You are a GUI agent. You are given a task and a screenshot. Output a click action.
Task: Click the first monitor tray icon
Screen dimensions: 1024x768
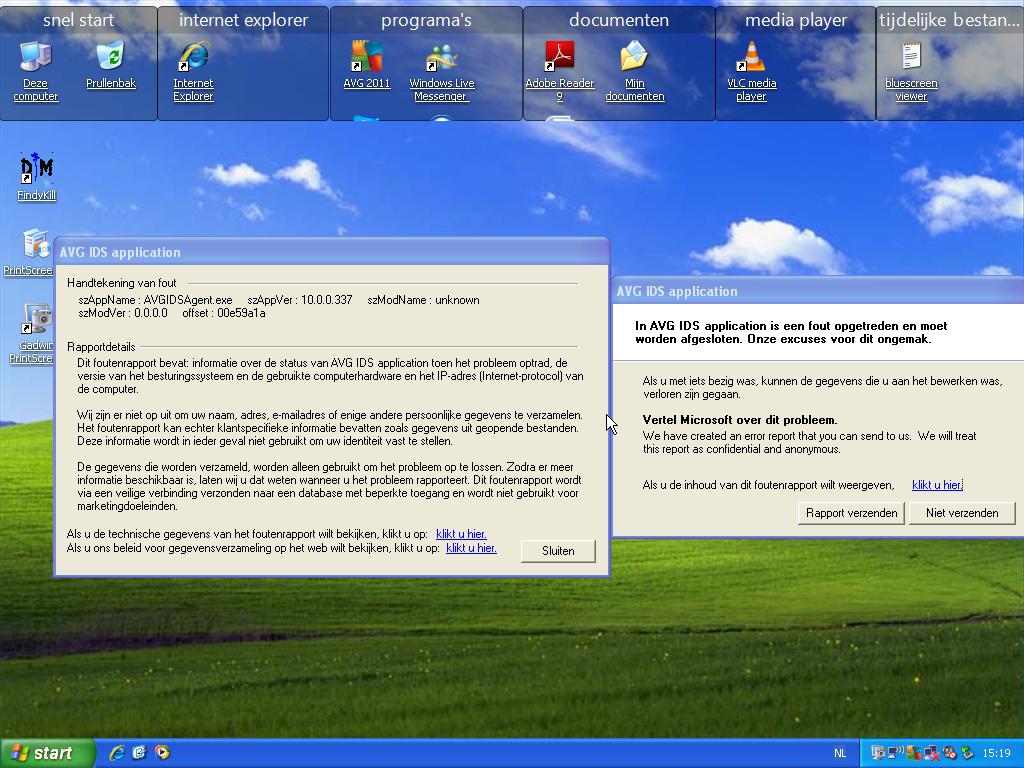[878, 753]
